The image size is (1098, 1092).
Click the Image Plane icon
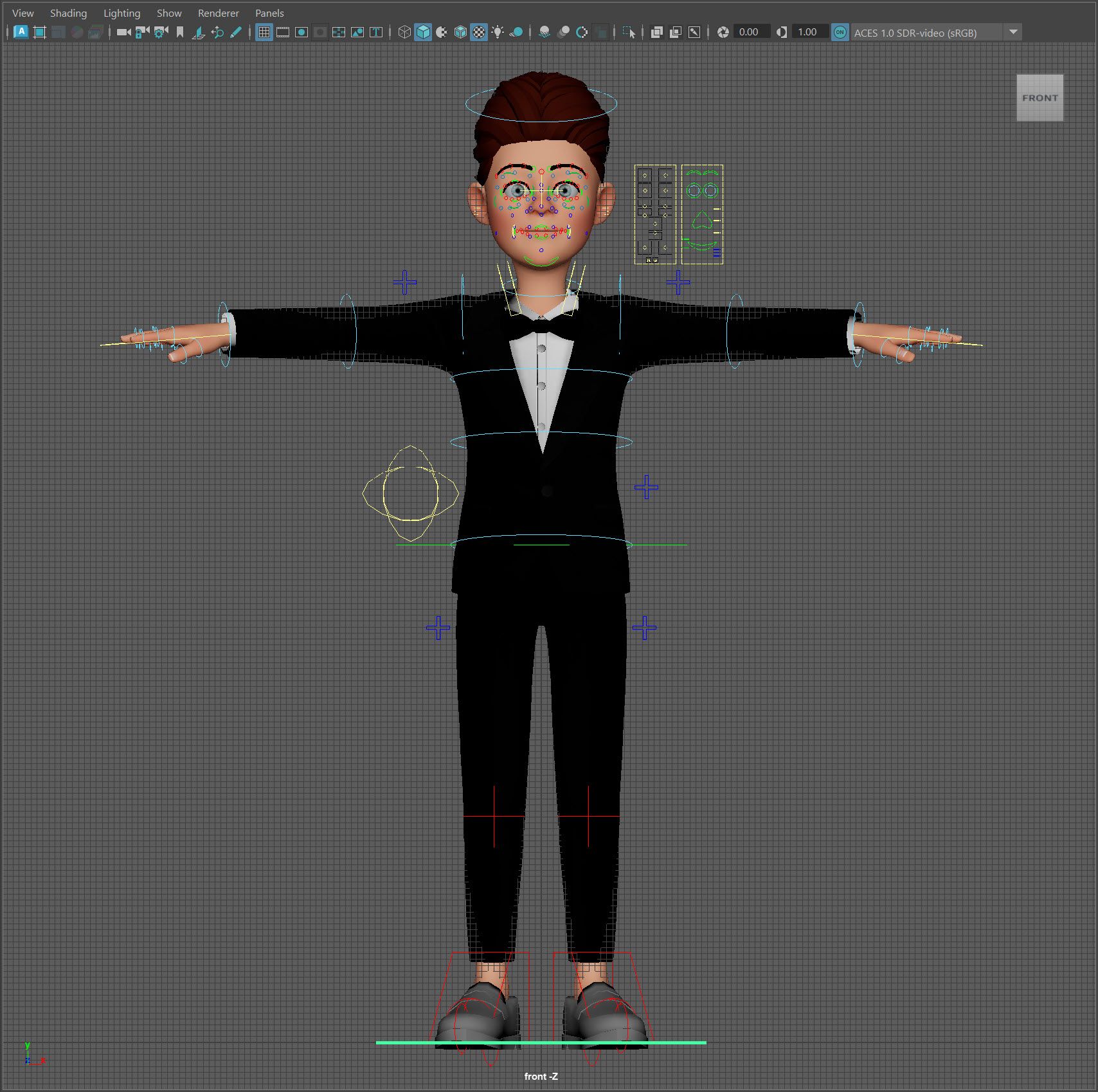199,32
